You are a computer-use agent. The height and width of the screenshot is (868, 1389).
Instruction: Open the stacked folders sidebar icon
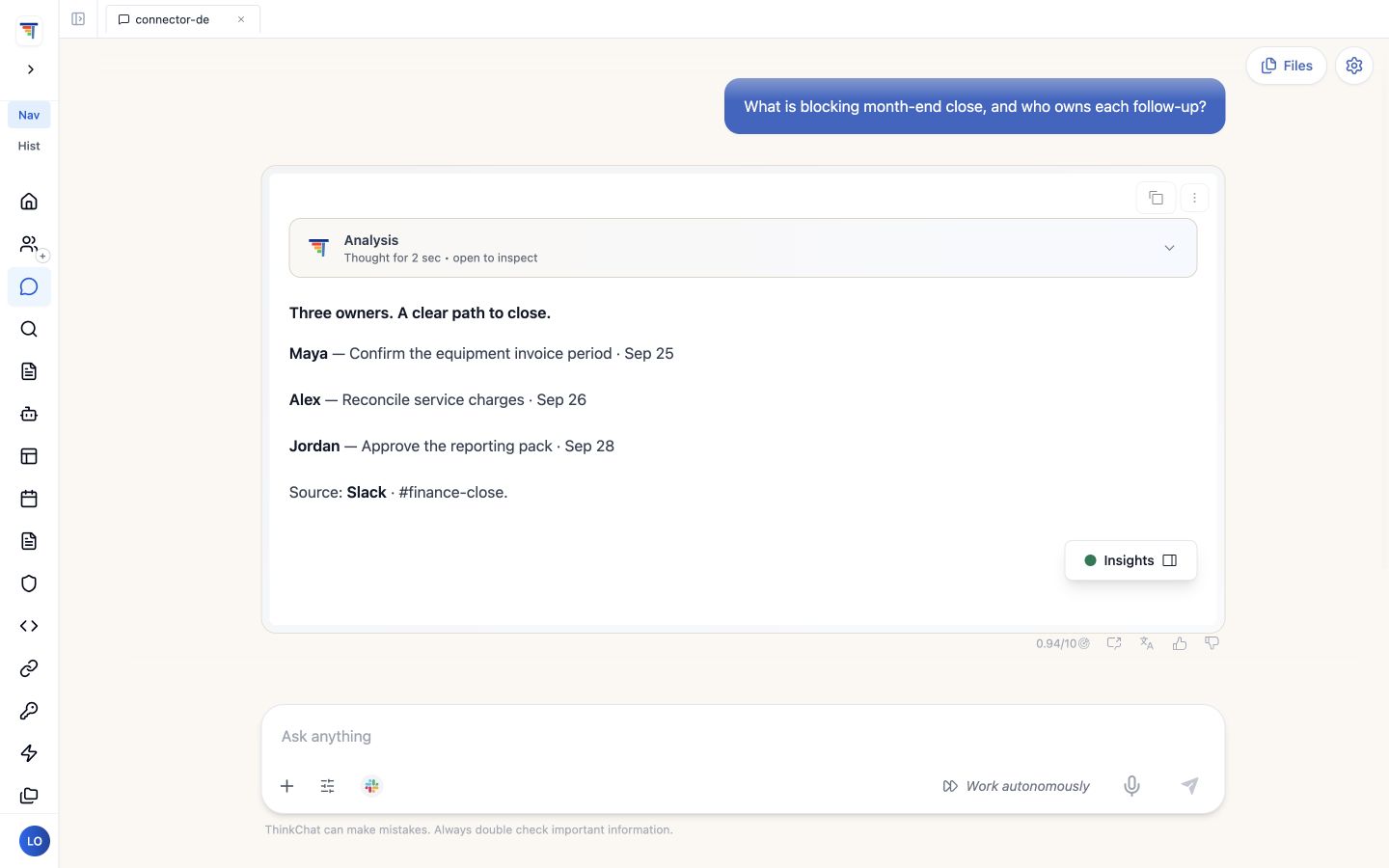pos(29,796)
